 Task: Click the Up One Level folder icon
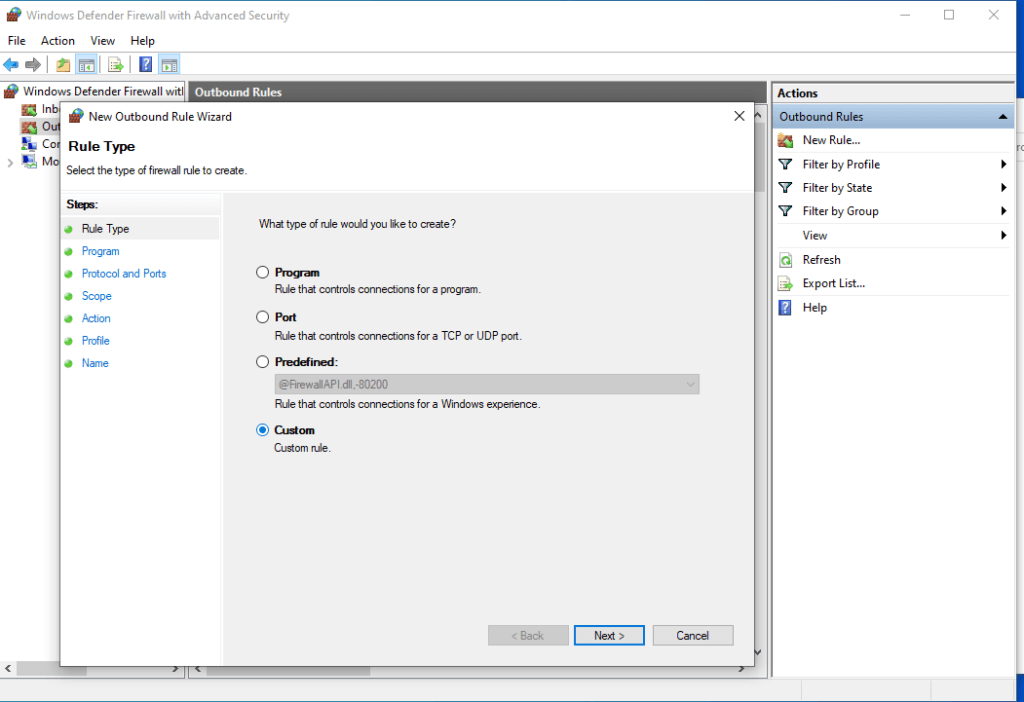[63, 65]
